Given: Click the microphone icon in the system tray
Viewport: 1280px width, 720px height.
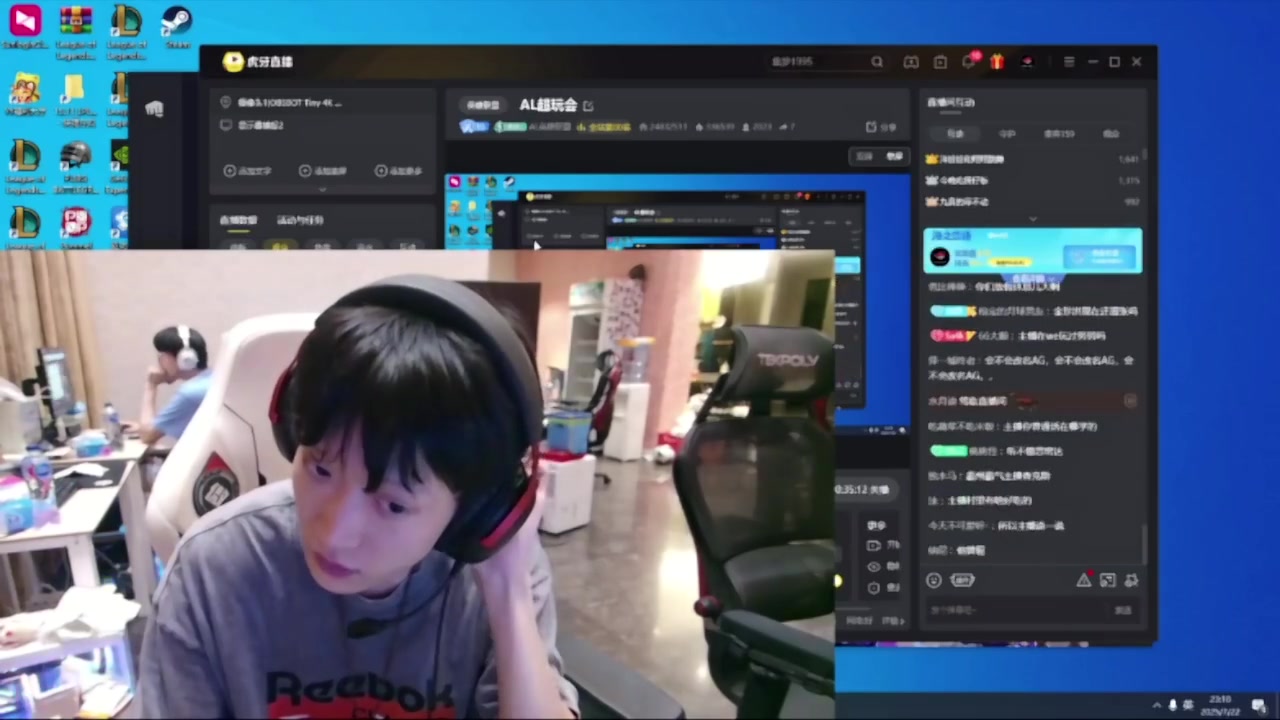Looking at the screenshot, I should tap(1173, 705).
